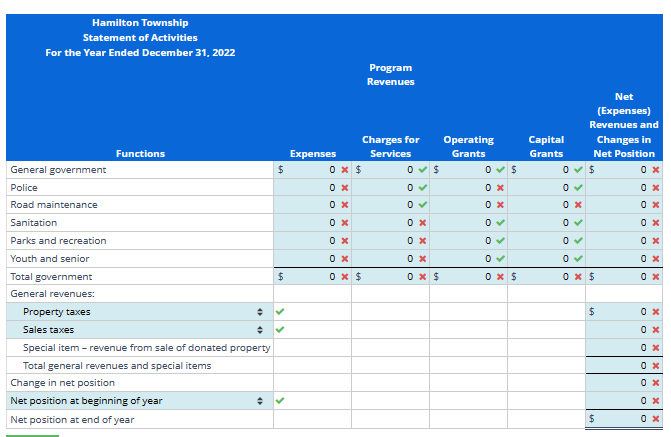Click Youth and senior Operating Grants field
This screenshot has width=671, height=437.
point(468,259)
